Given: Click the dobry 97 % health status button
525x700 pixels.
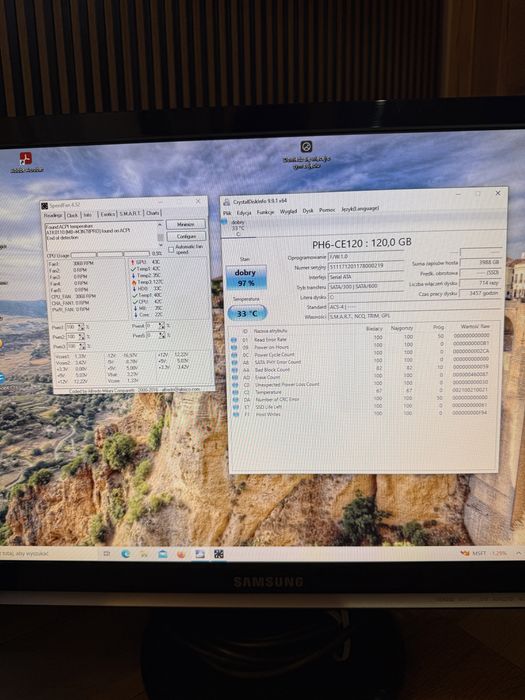Looking at the screenshot, I should [x=246, y=278].
